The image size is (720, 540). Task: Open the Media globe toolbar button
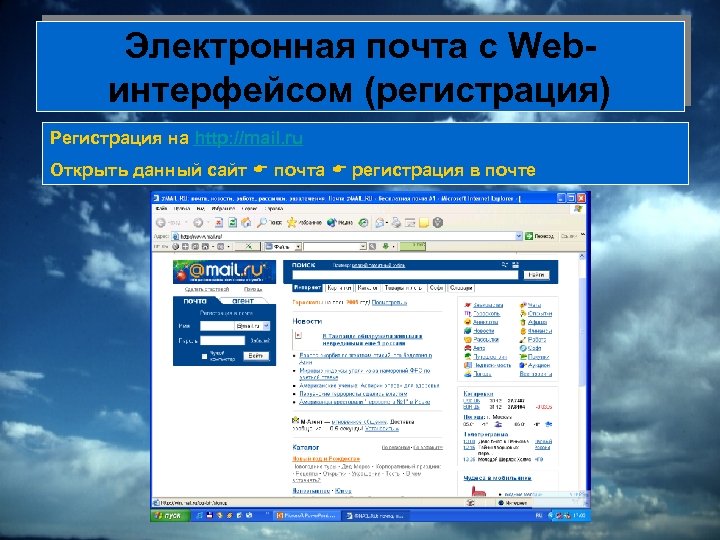click(340, 223)
